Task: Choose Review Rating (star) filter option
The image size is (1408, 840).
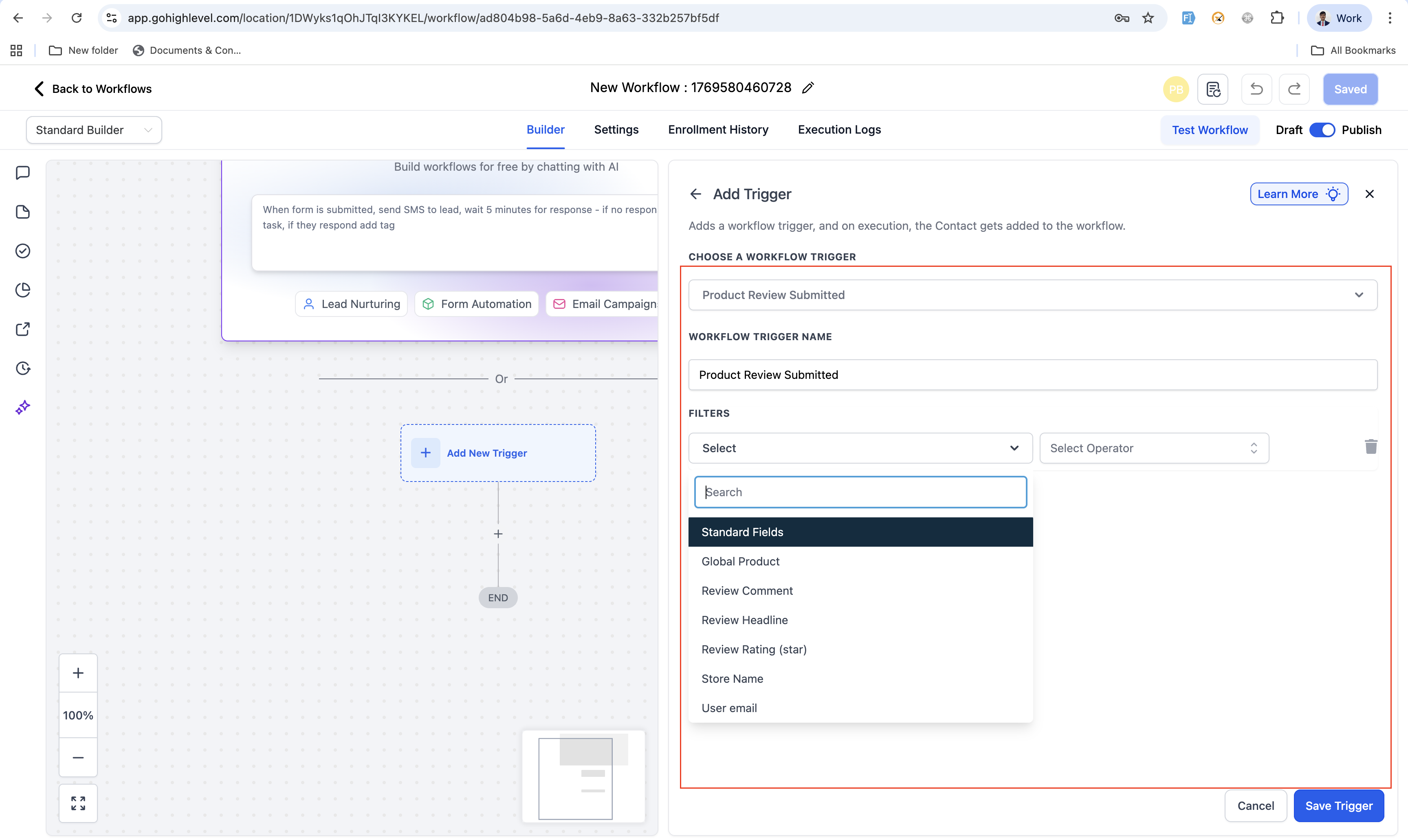Action: [754, 649]
